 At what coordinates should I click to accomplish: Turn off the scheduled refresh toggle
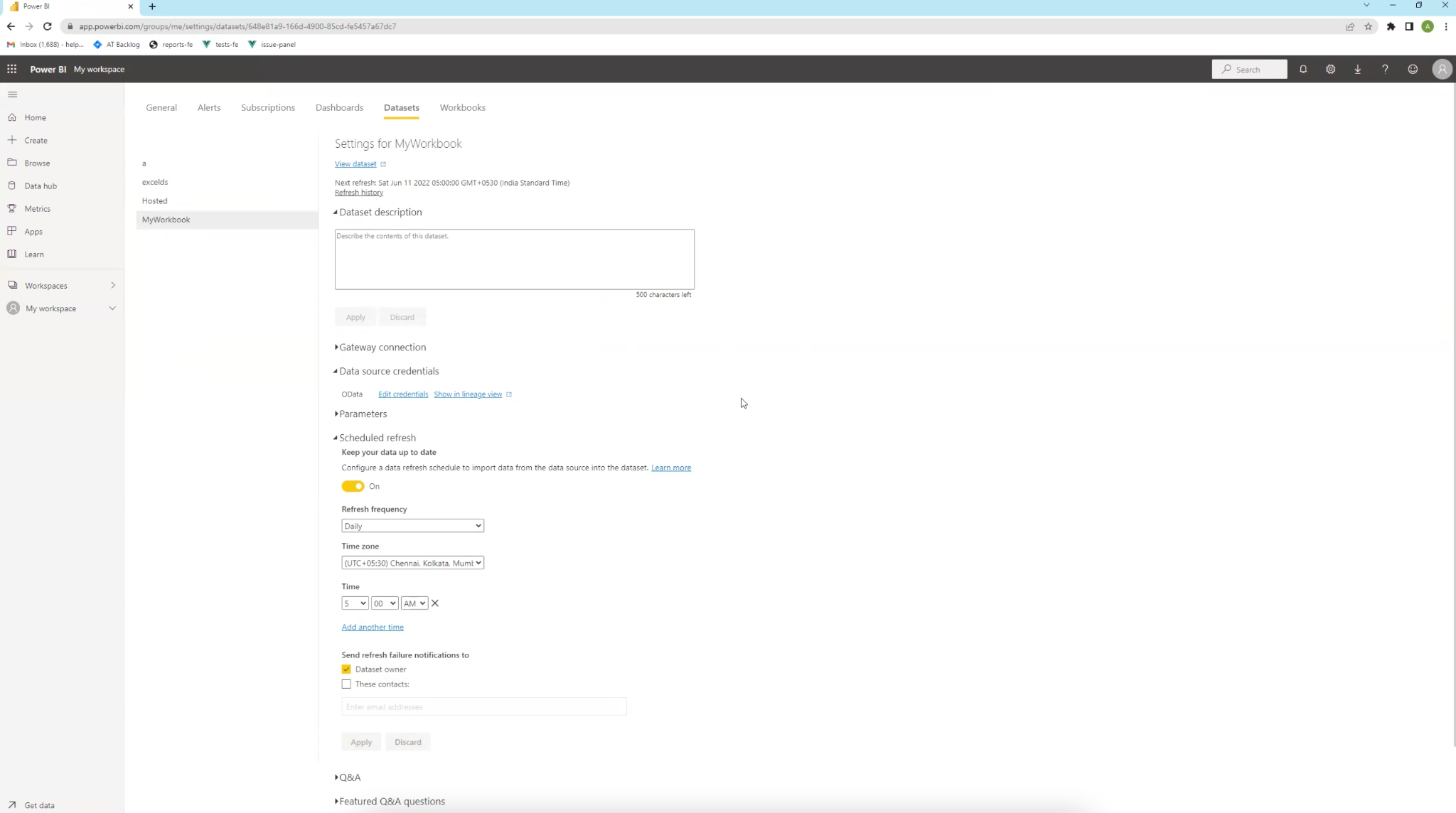(353, 486)
